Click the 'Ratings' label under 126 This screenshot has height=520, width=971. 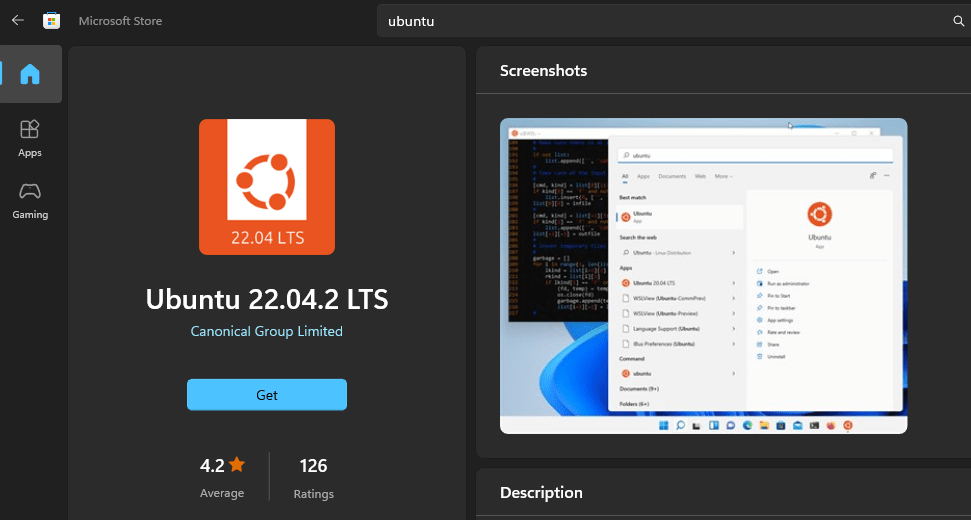click(x=314, y=494)
